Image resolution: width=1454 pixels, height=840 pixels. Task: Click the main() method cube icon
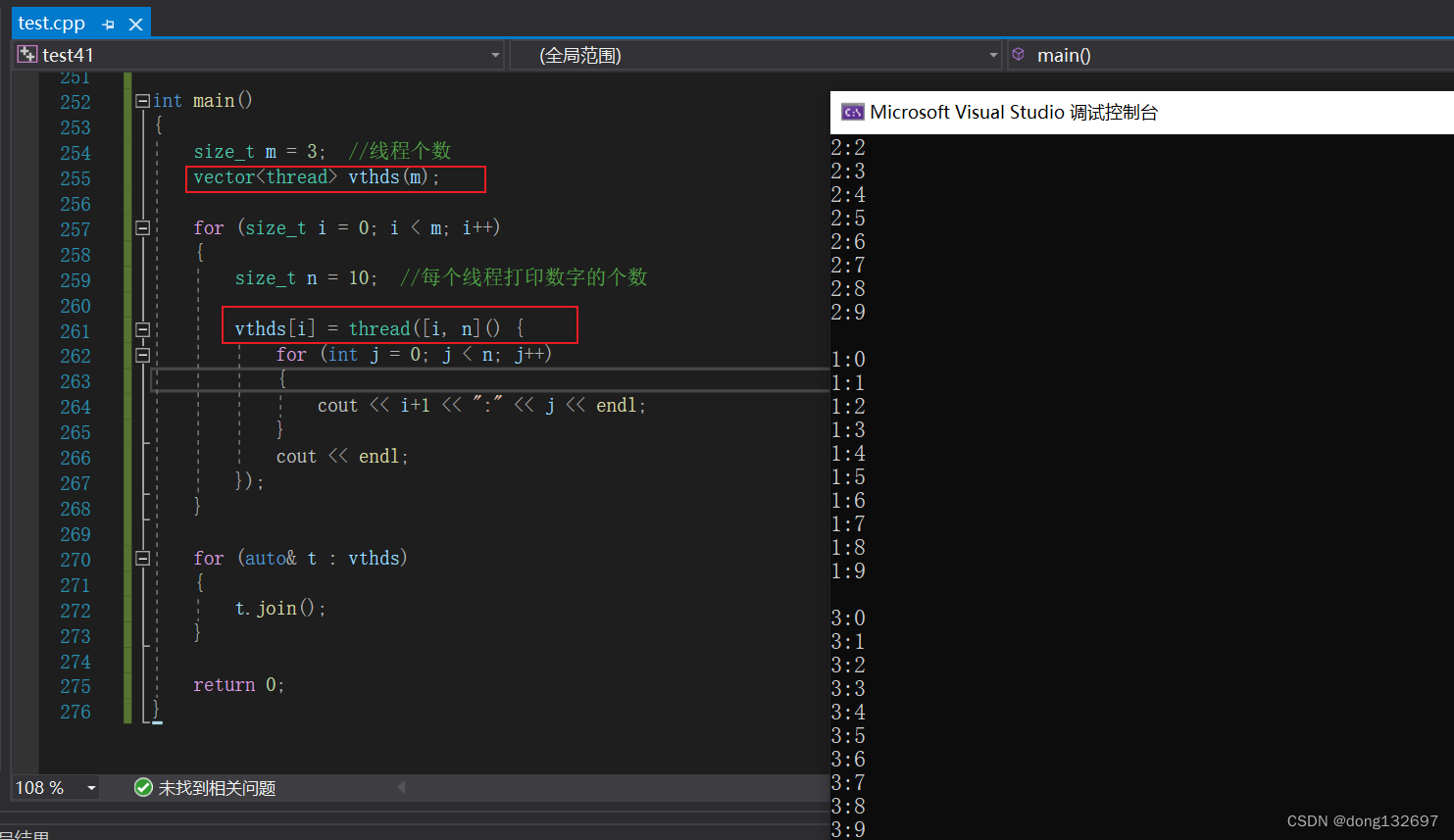1019,55
